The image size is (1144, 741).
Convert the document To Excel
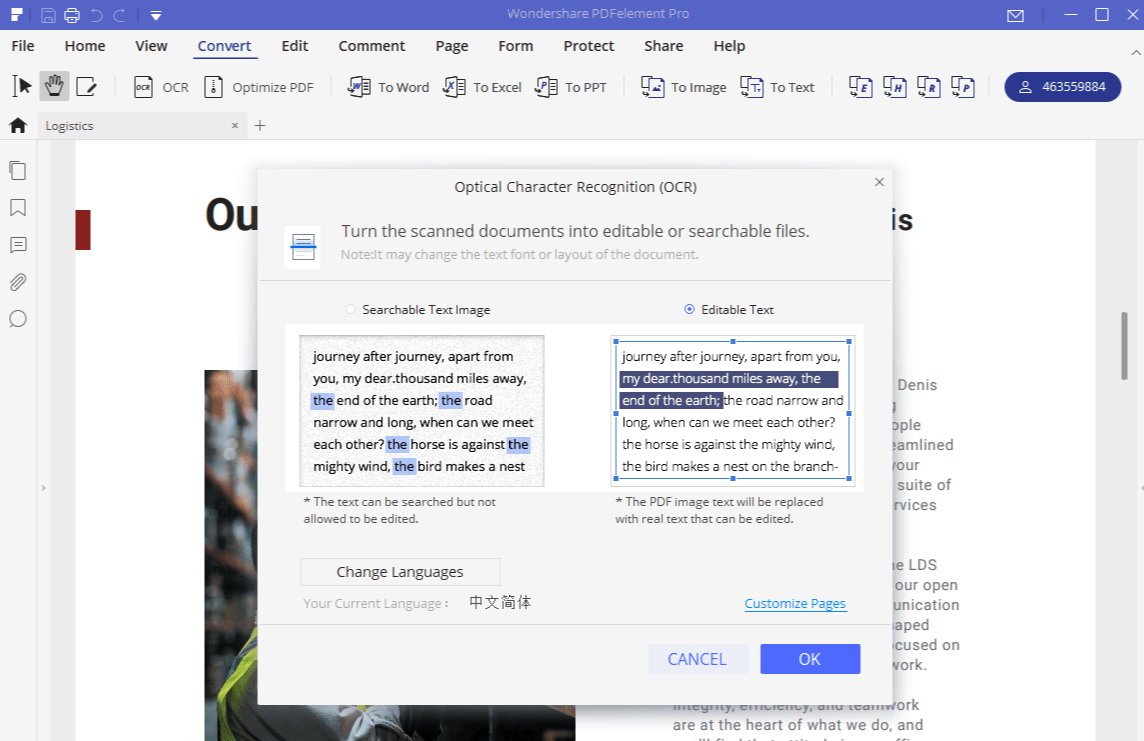tap(482, 87)
